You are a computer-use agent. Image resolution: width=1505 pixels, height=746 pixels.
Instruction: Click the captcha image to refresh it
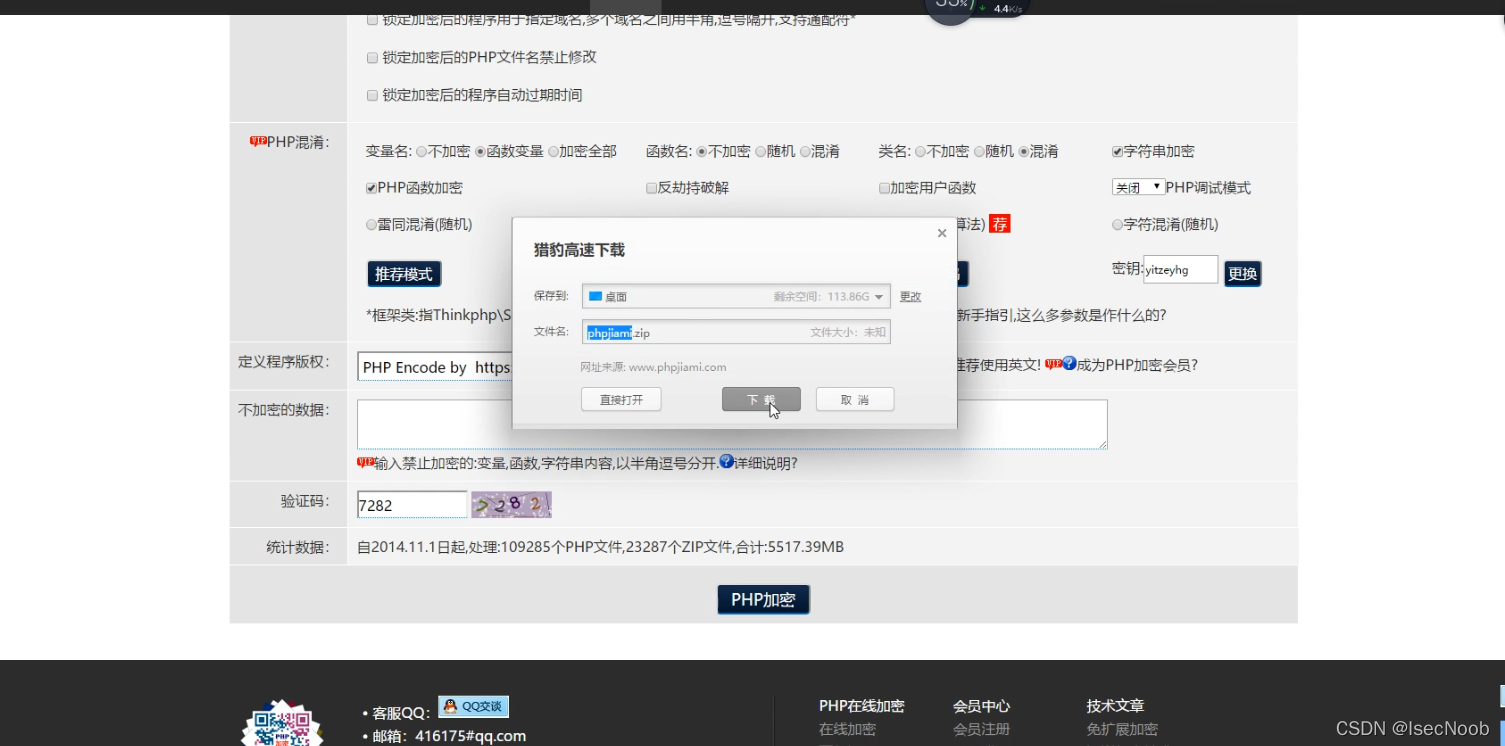point(511,505)
